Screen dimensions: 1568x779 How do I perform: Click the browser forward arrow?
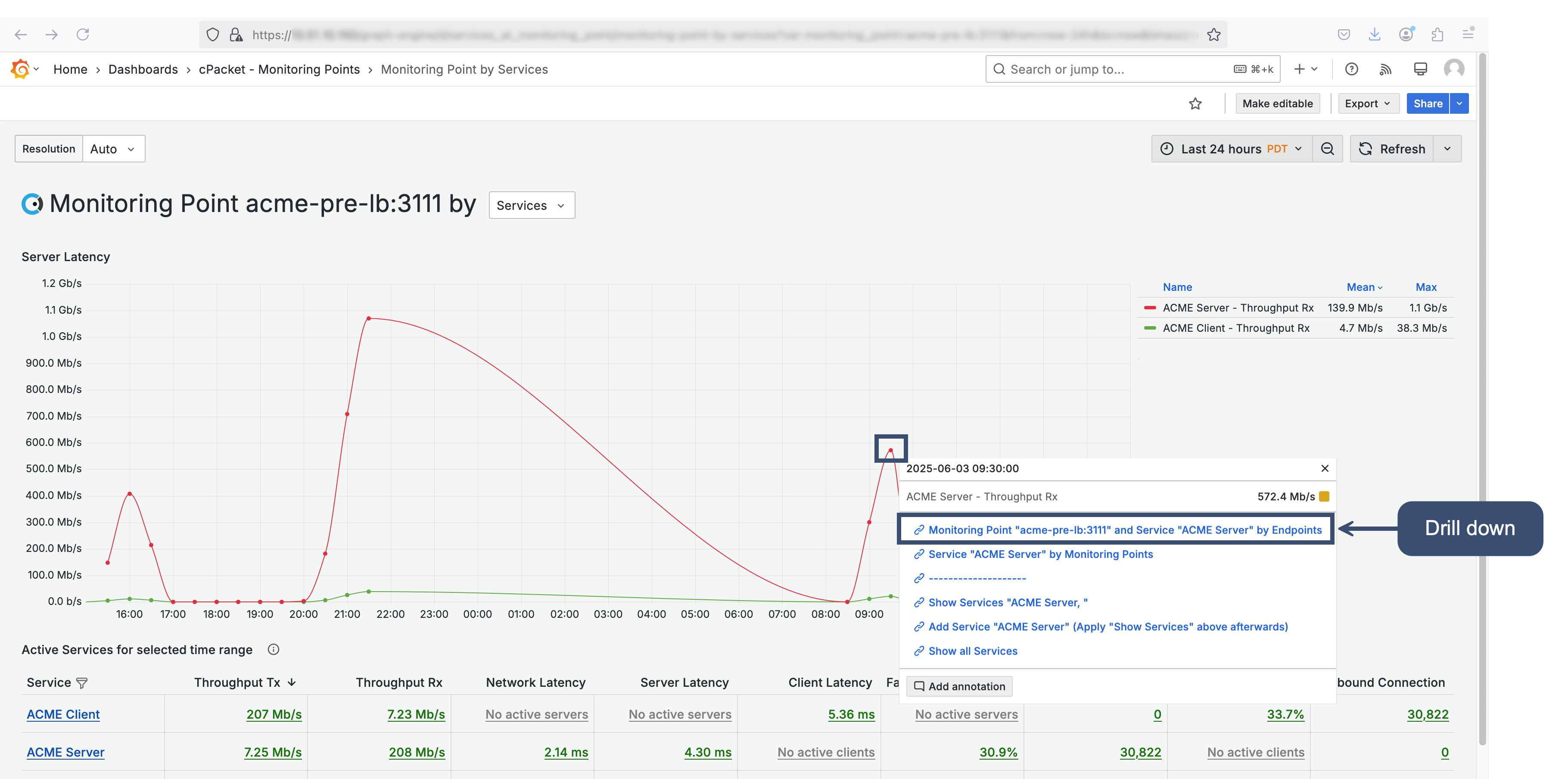coord(52,35)
